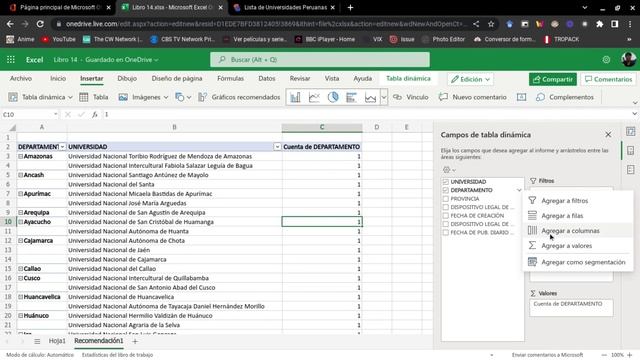Open the Name Box dropdown arrow
The height and width of the screenshot is (360, 640).
tap(56, 115)
